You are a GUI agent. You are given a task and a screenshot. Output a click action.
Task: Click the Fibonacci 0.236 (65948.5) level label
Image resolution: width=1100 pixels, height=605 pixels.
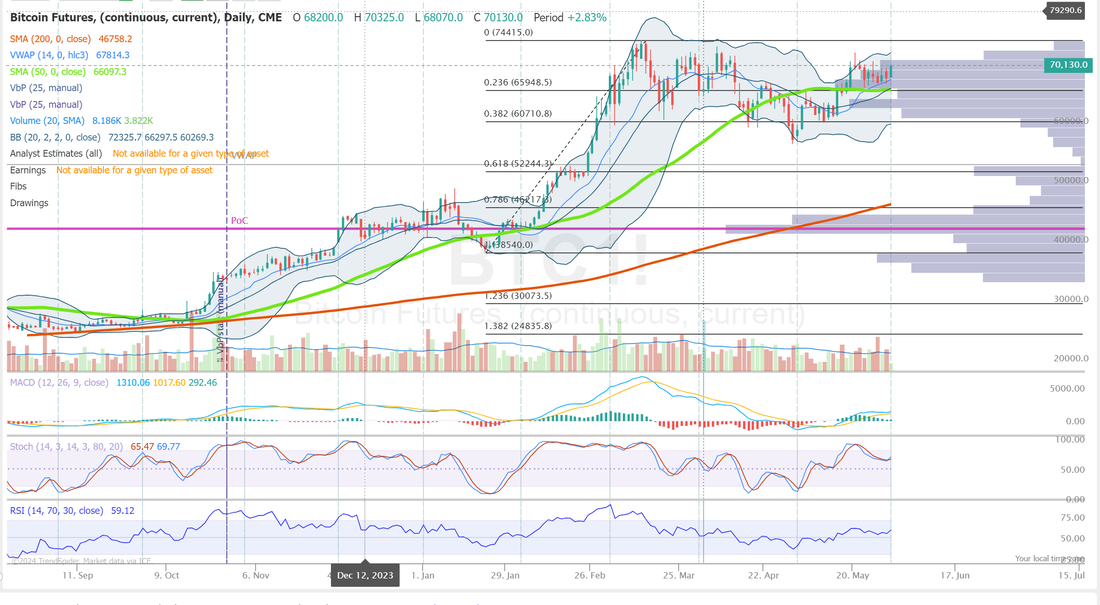518,82
